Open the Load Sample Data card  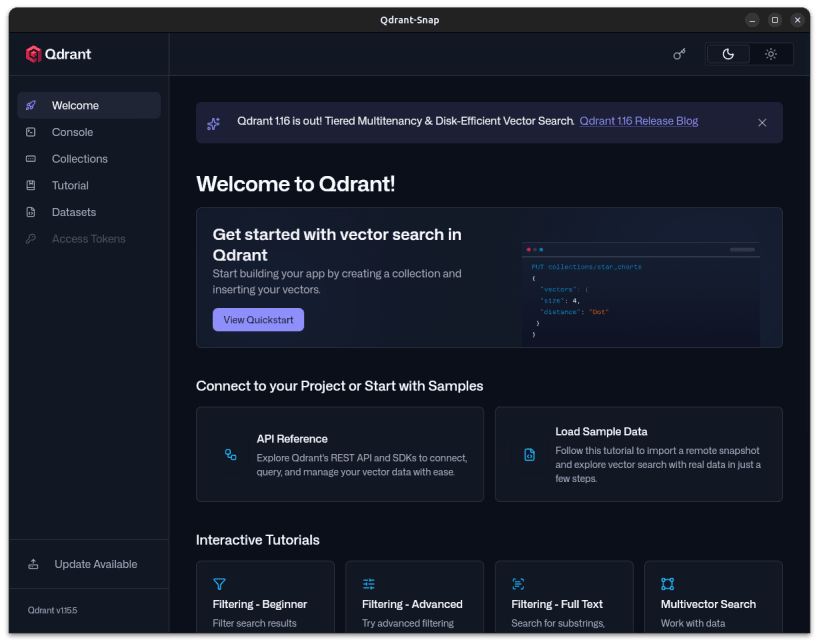(638, 454)
